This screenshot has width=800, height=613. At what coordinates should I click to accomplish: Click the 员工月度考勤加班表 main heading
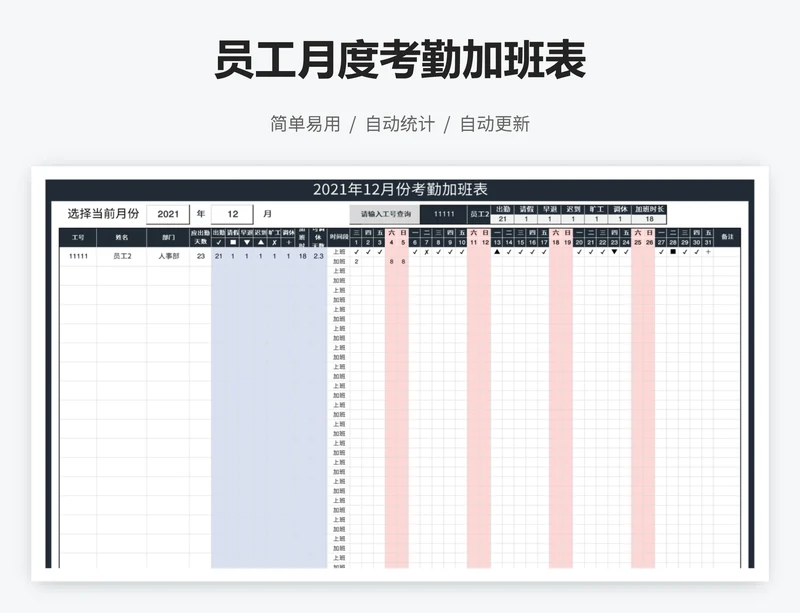tap(400, 60)
